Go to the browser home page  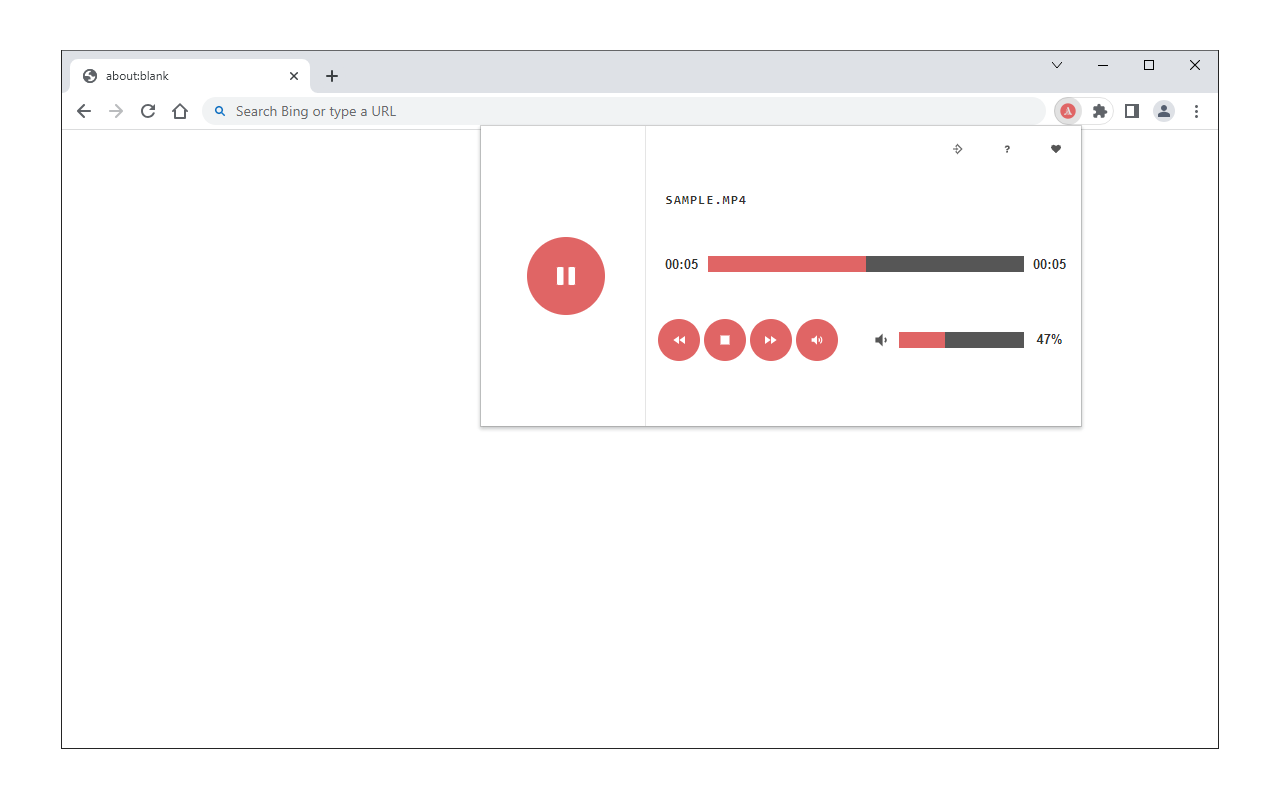pyautogui.click(x=180, y=111)
